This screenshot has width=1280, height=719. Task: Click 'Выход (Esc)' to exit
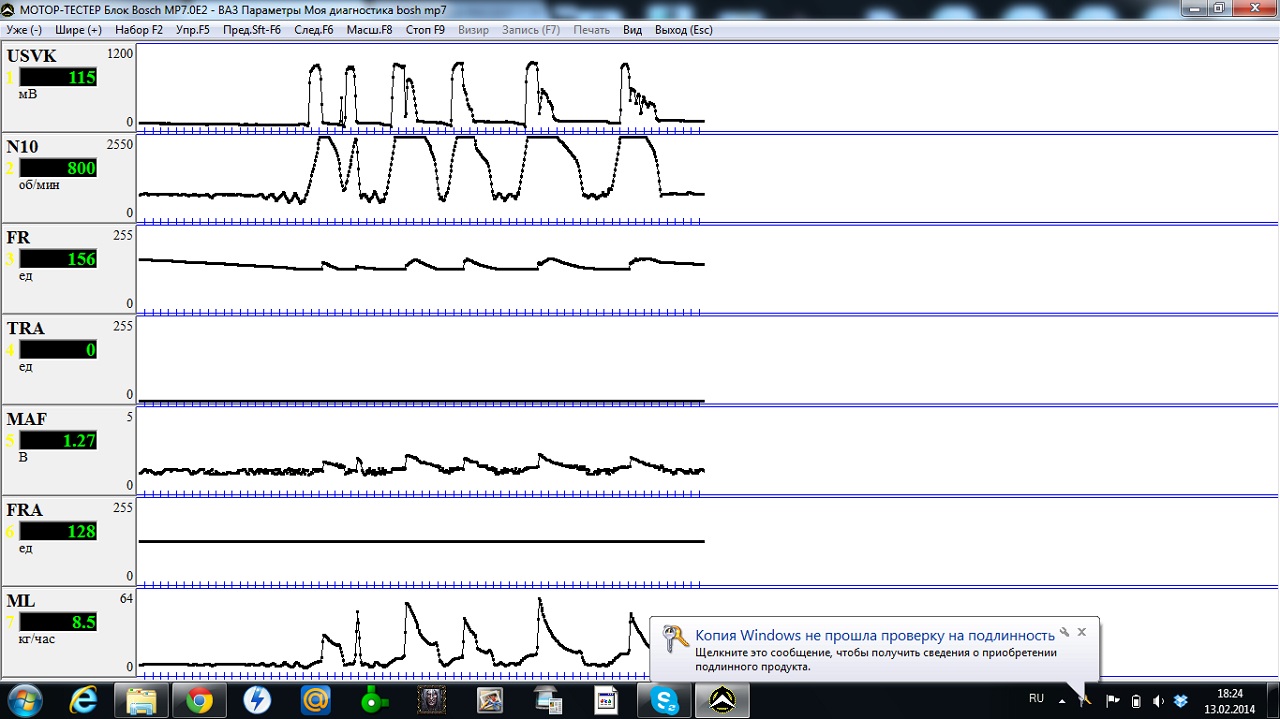pos(683,30)
